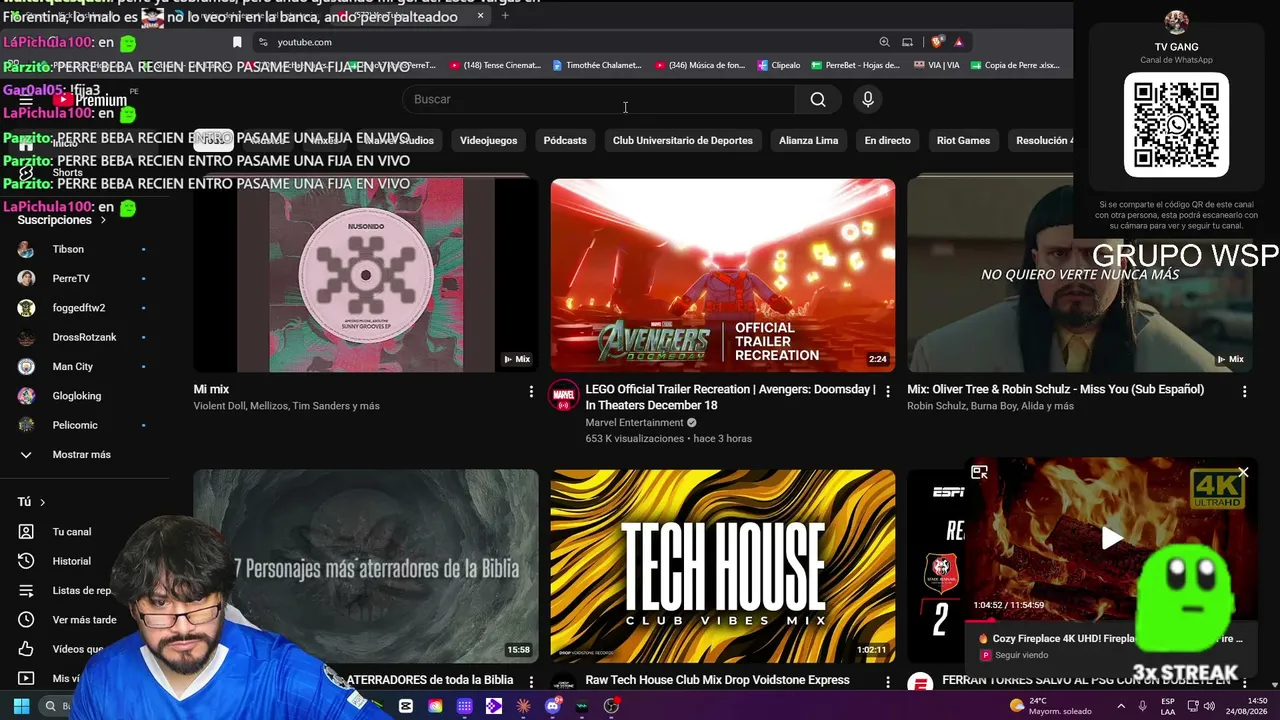Screen dimensions: 1280x720
Task: Open the Historial sidebar entry
Action: coord(71,561)
